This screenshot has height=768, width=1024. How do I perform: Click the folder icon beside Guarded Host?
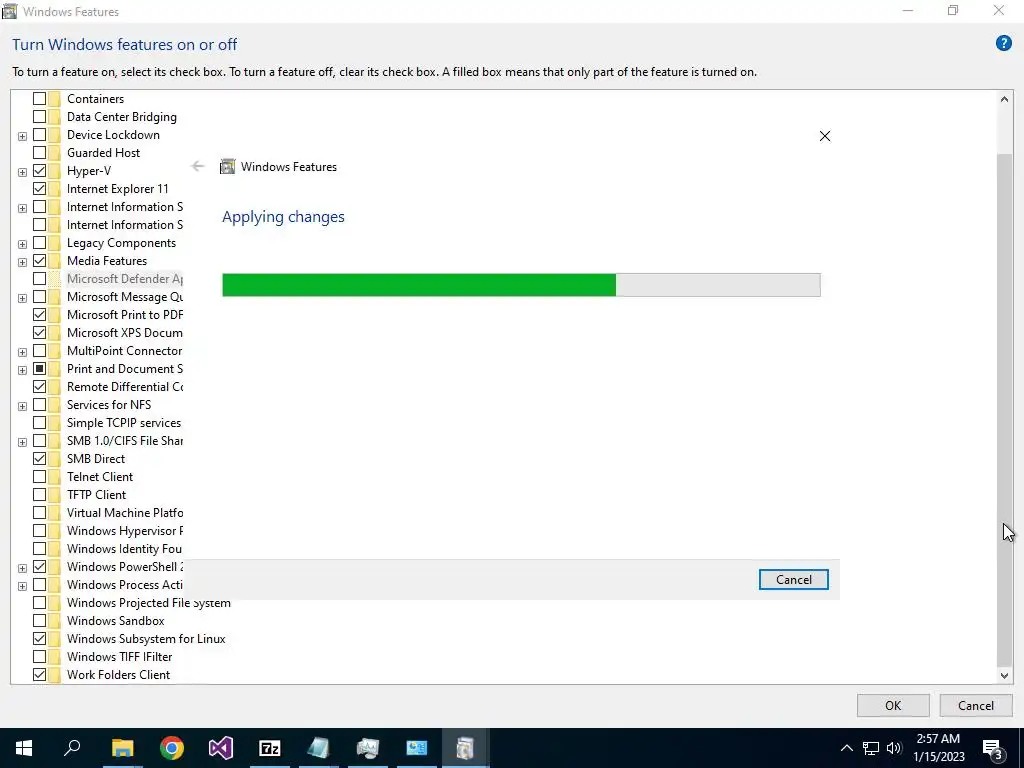[x=54, y=153]
